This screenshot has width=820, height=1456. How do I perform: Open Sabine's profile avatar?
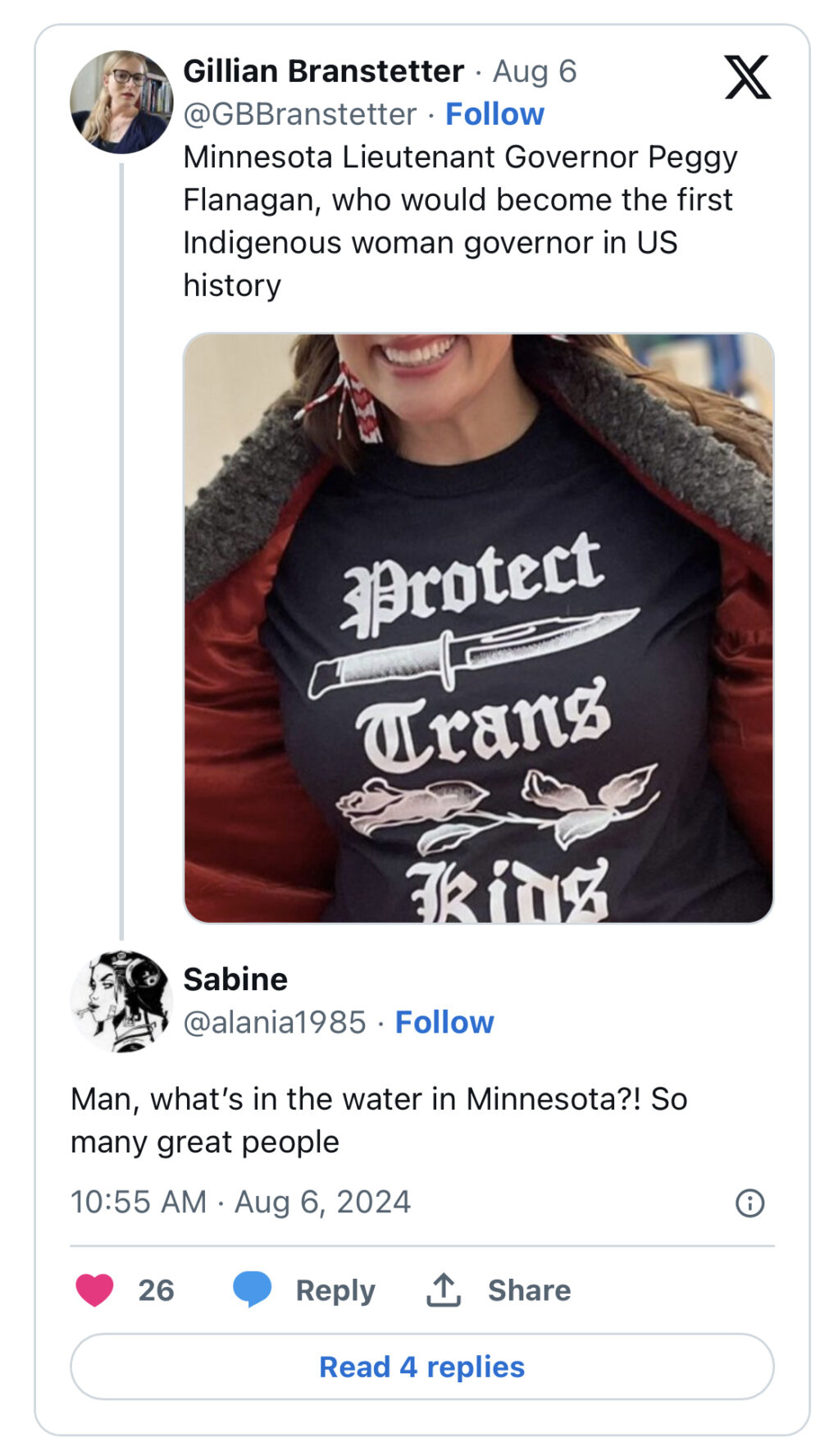[121, 1001]
